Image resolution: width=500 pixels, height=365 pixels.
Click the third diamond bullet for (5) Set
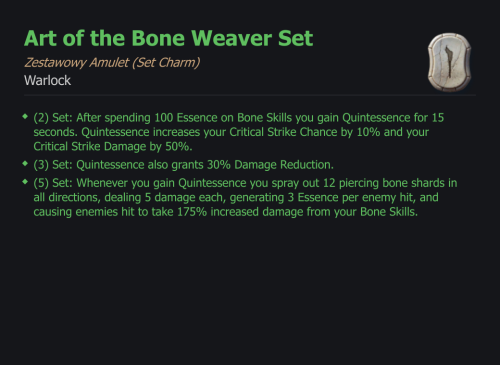(x=25, y=182)
